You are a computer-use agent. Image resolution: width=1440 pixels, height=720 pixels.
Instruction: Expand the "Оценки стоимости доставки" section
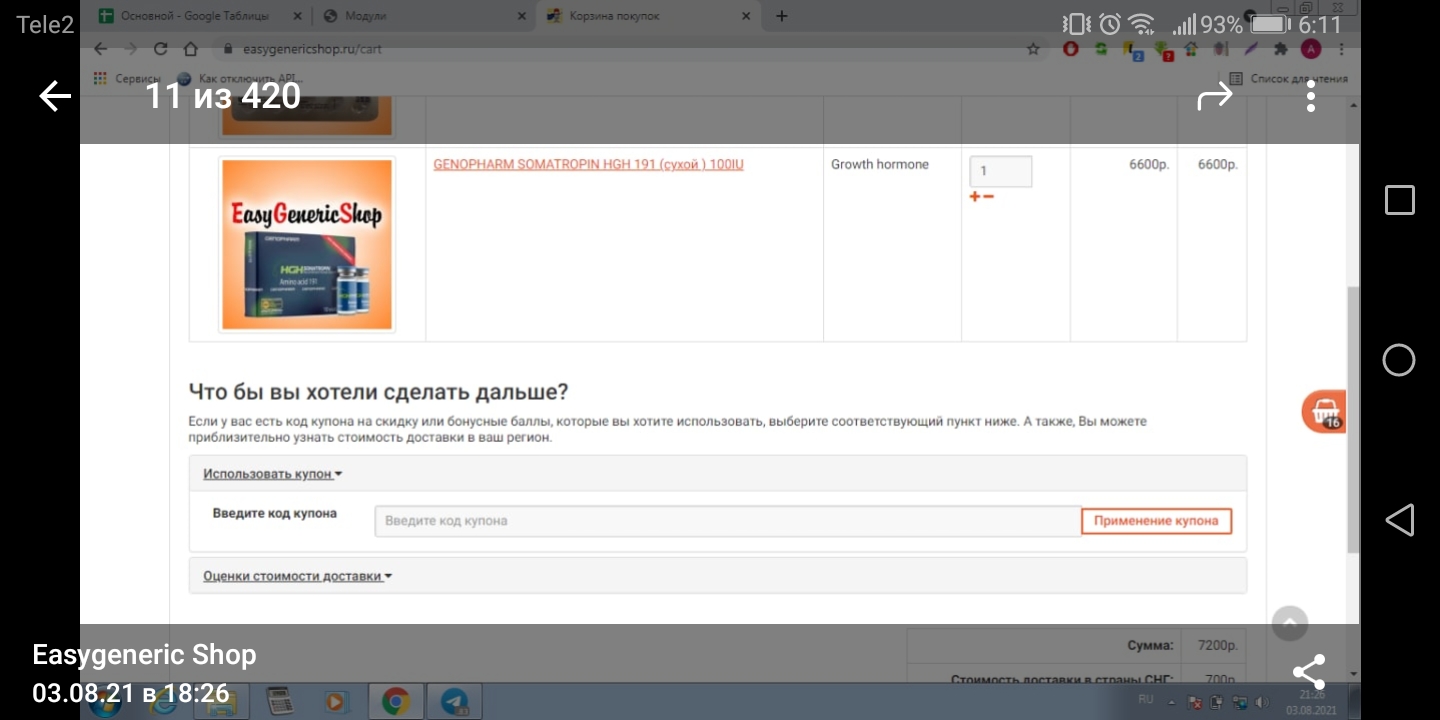297,576
